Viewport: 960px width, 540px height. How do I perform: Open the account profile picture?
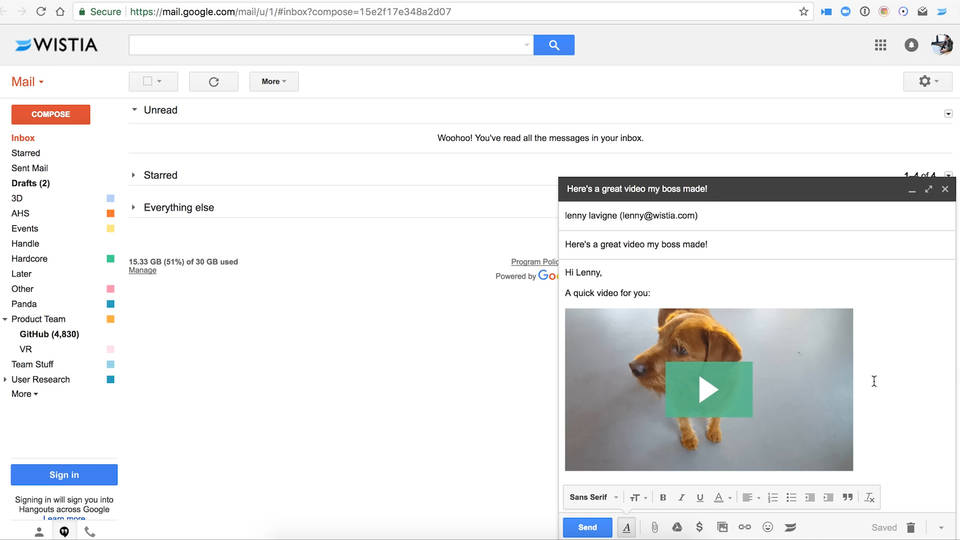click(942, 45)
